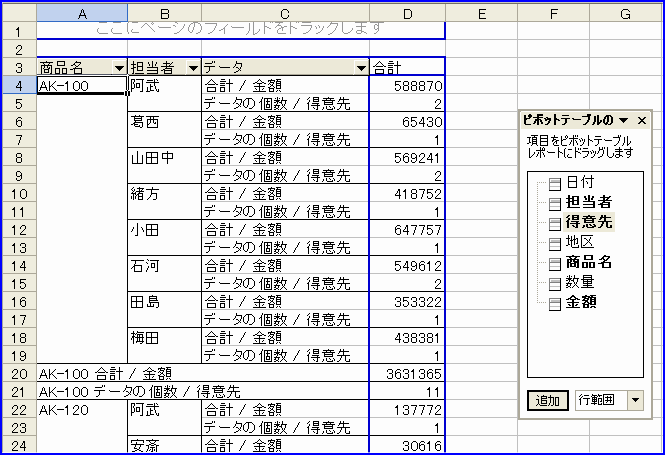The width and height of the screenshot is (665, 455).
Task: Select the count value 11 in row 21
Action: [407, 392]
